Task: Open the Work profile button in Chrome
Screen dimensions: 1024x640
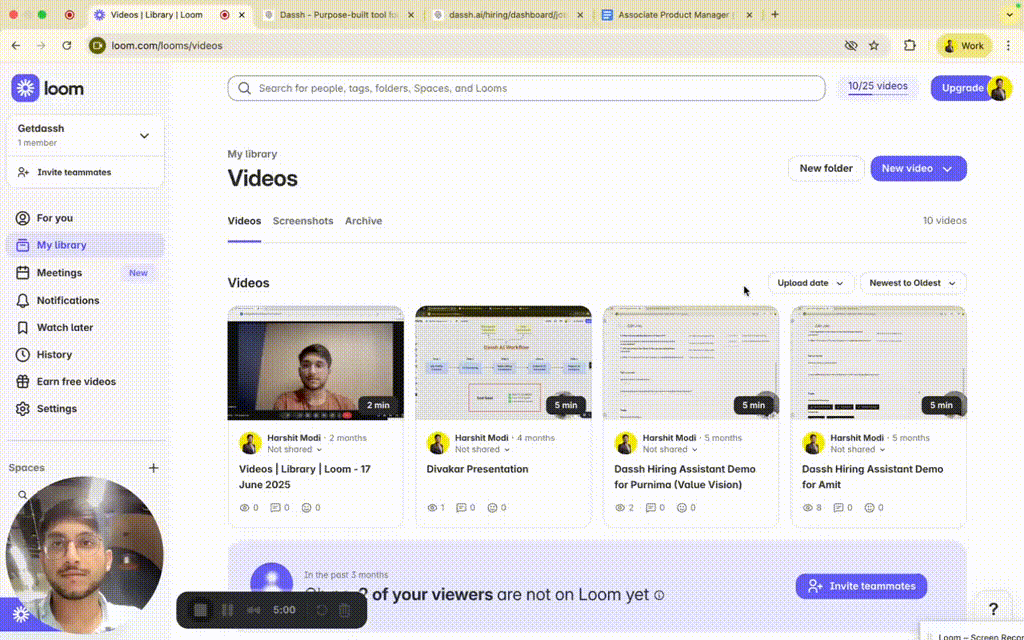Action: (964, 46)
